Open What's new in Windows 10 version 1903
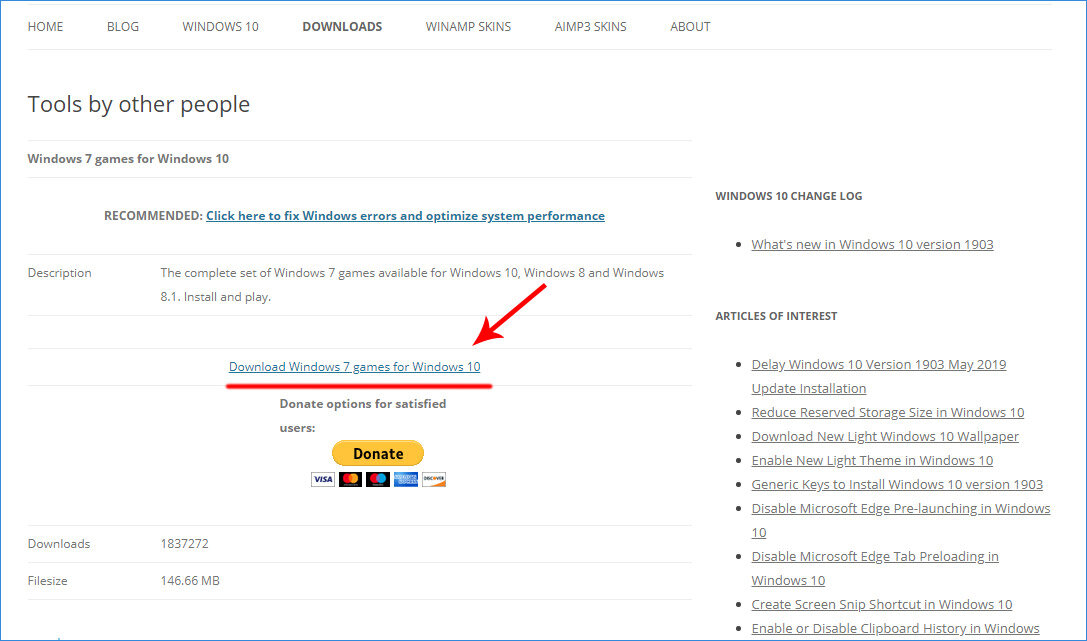Image resolution: width=1087 pixels, height=641 pixels. [x=872, y=245]
